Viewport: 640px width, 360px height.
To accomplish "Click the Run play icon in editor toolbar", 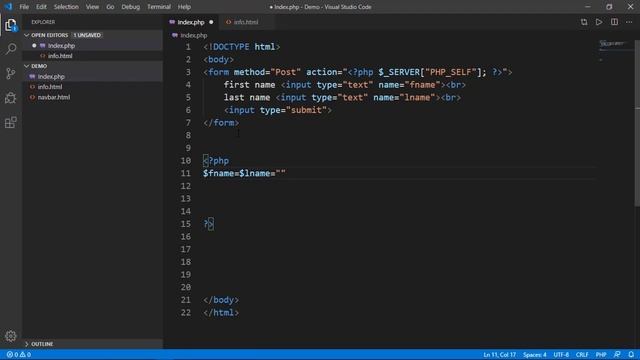I will coord(599,22).
